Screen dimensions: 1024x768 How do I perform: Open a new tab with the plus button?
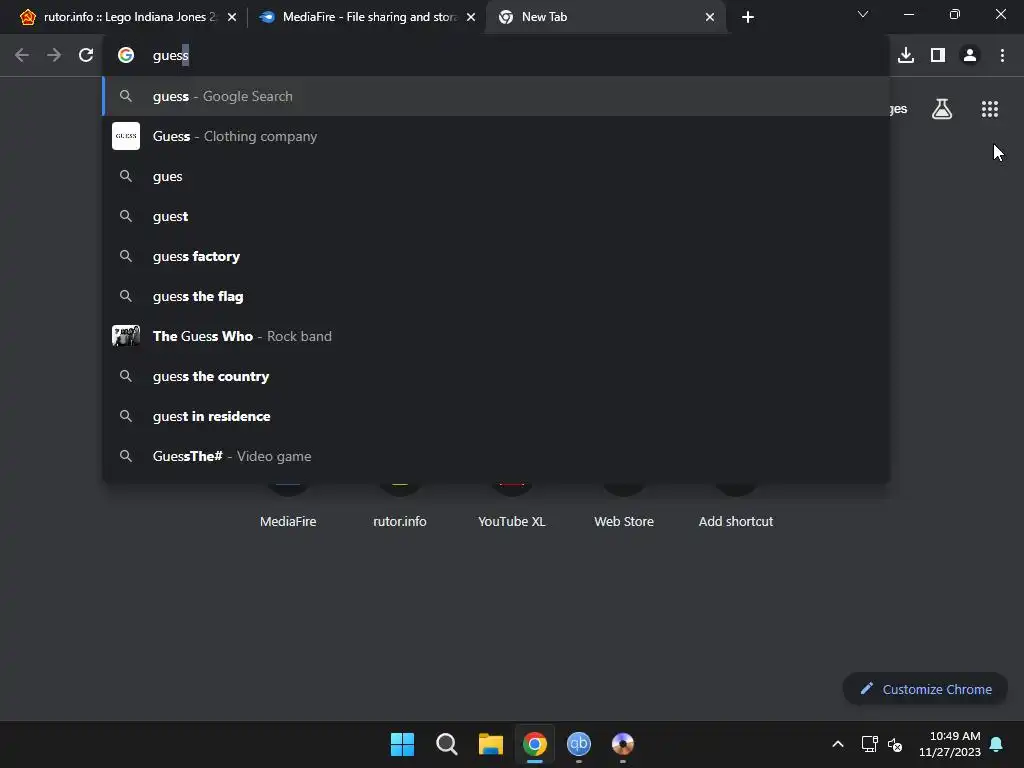coord(748,17)
